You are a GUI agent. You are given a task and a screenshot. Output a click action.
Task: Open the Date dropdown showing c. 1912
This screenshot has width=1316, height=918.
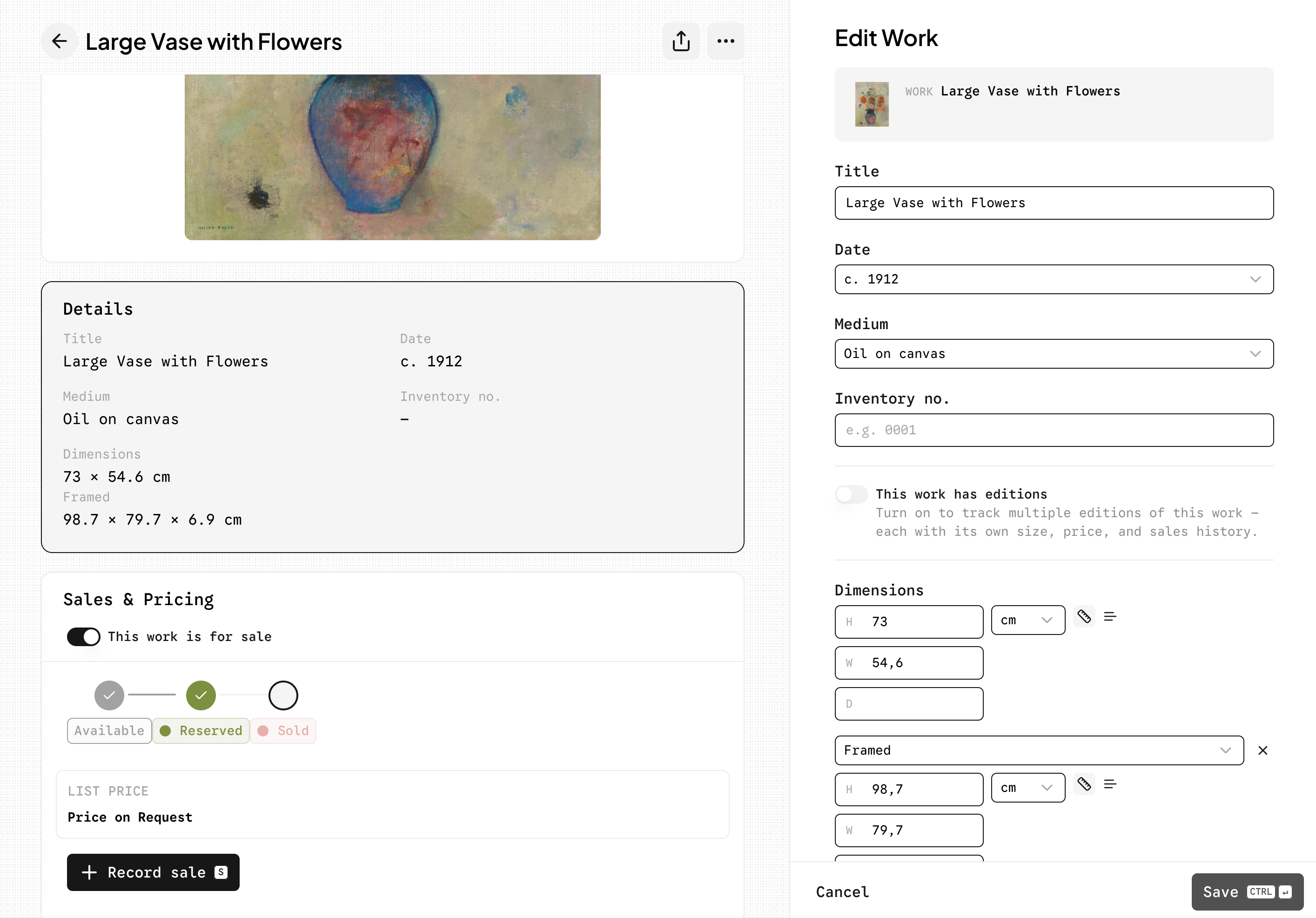(1054, 279)
